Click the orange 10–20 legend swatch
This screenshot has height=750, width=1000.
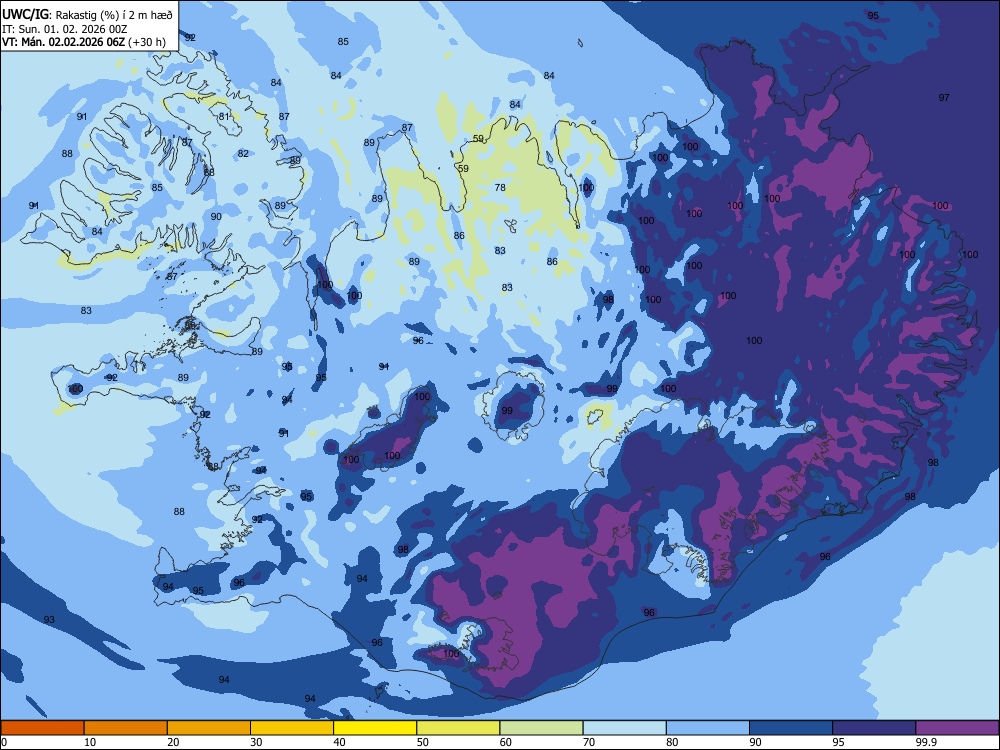pos(126,728)
